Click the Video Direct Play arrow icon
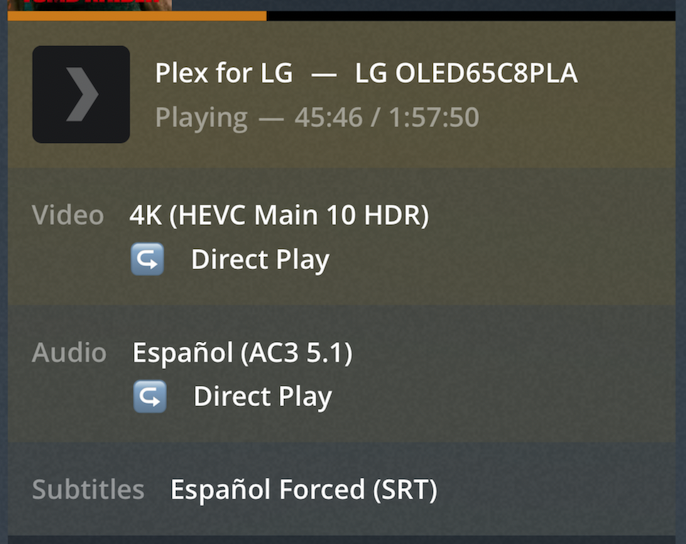Screen dimensions: 686x544 147,260
